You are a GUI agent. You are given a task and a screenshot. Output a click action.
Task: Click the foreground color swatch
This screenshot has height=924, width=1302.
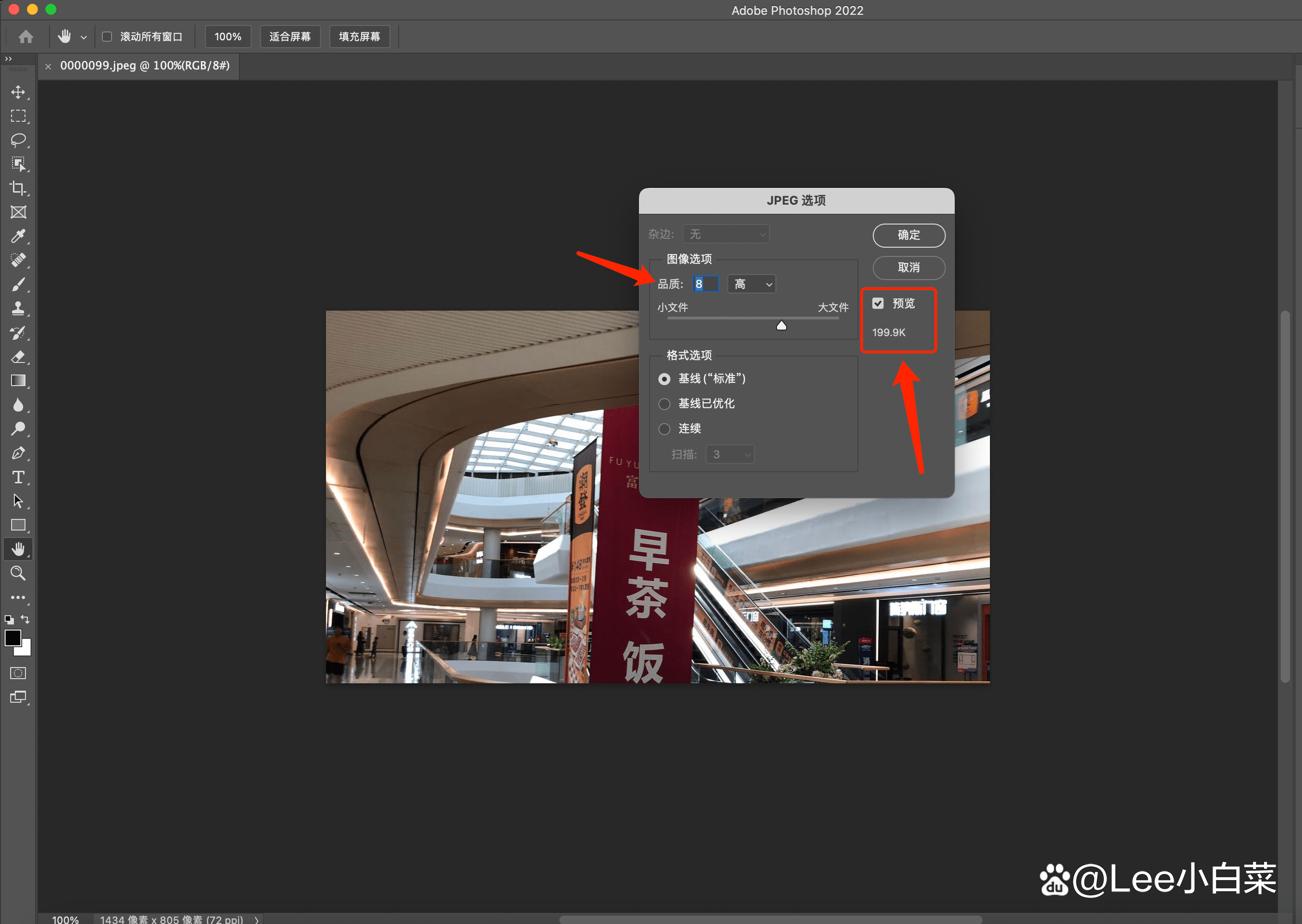(13, 638)
